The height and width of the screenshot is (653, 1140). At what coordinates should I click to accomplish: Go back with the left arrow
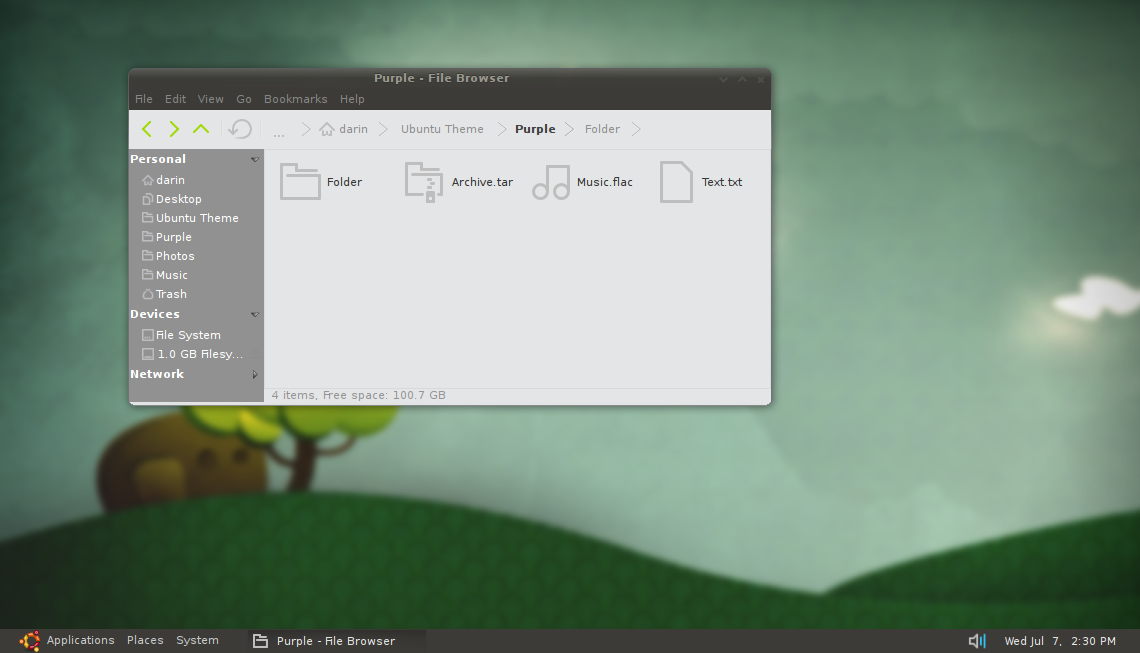click(x=147, y=129)
